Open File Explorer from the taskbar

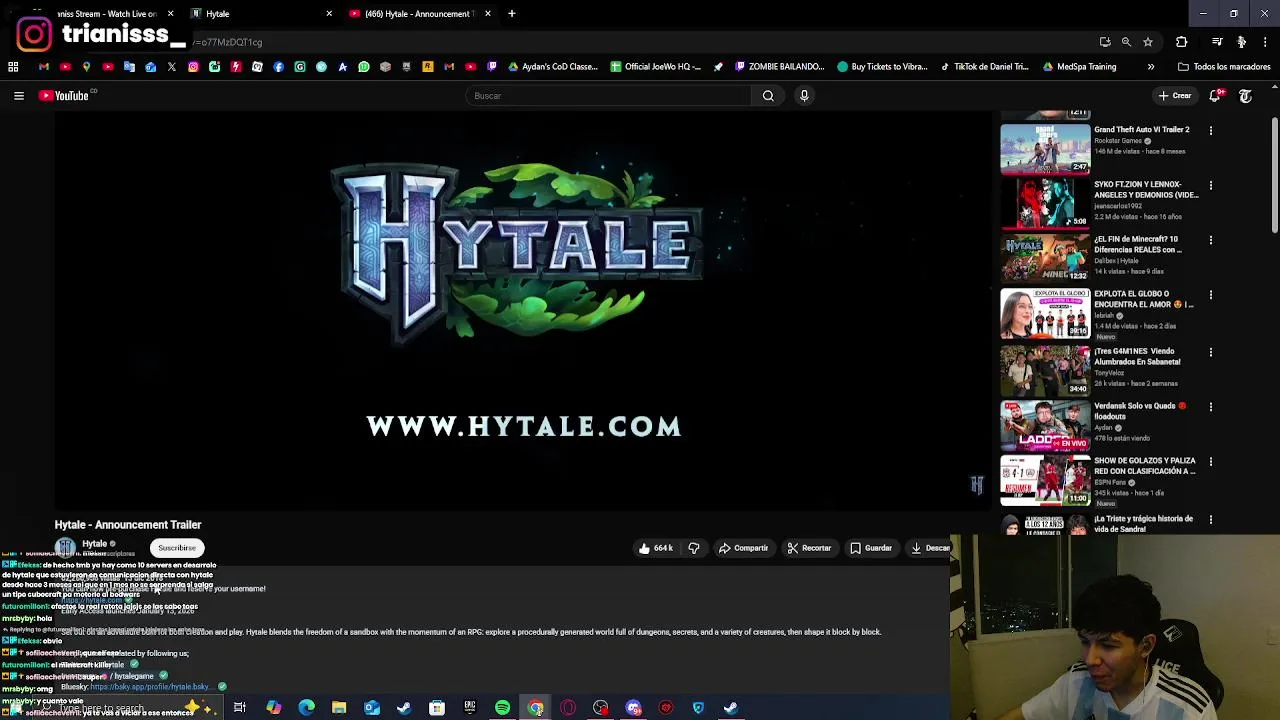coord(339,708)
